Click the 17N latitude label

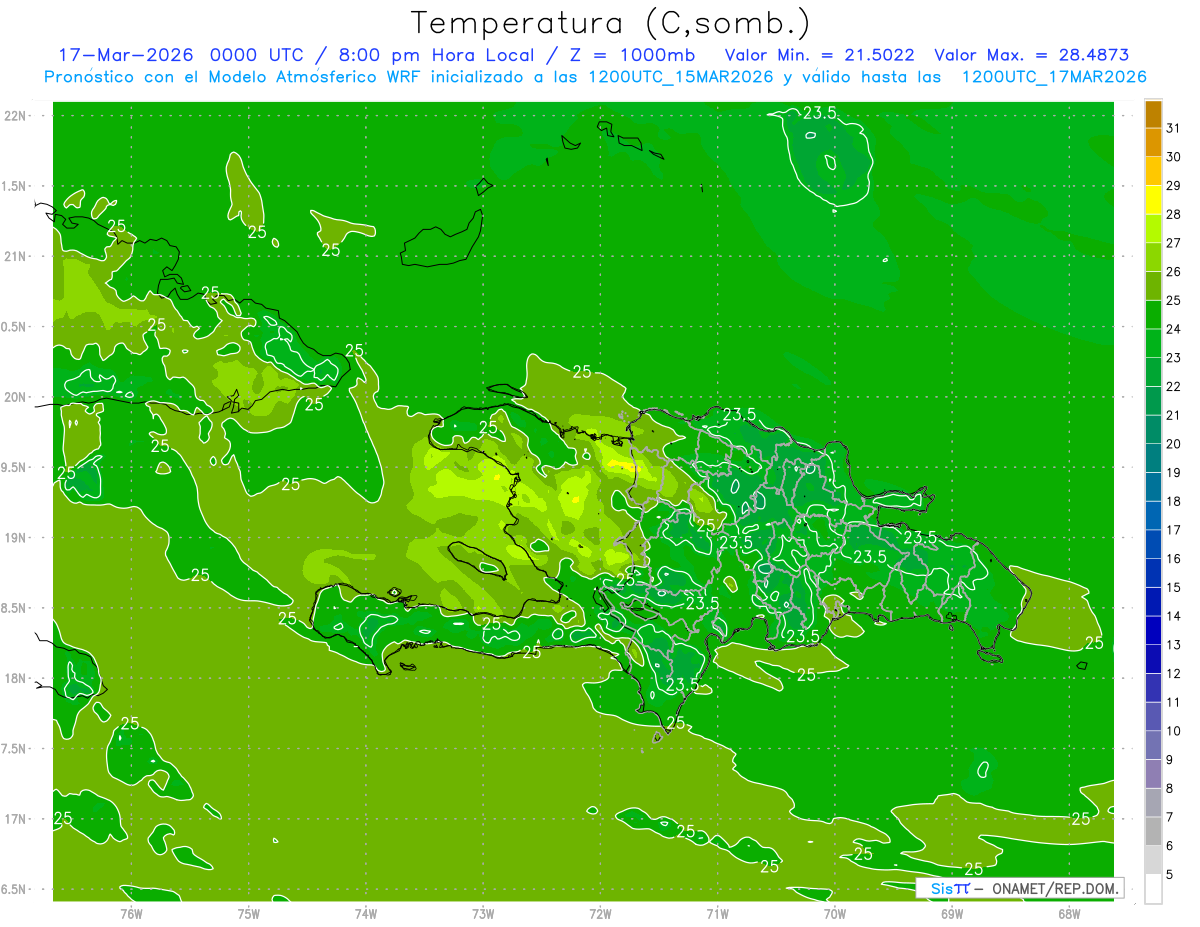click(x=14, y=819)
